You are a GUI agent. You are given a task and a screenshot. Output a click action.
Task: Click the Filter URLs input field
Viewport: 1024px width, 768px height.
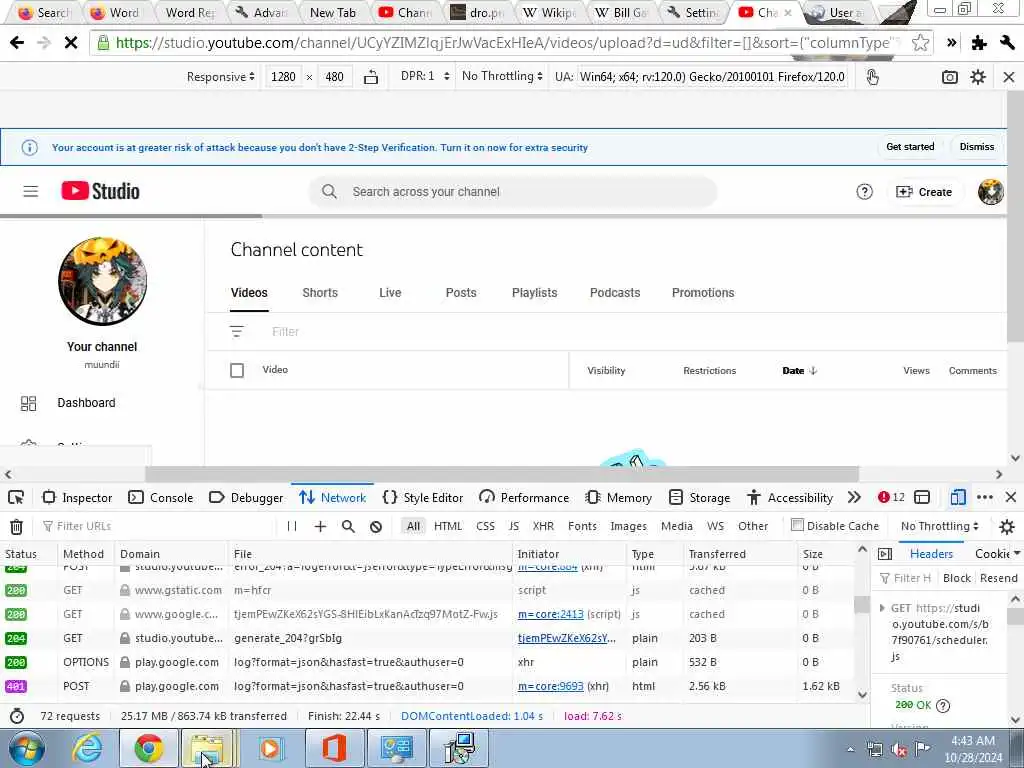(x=157, y=526)
